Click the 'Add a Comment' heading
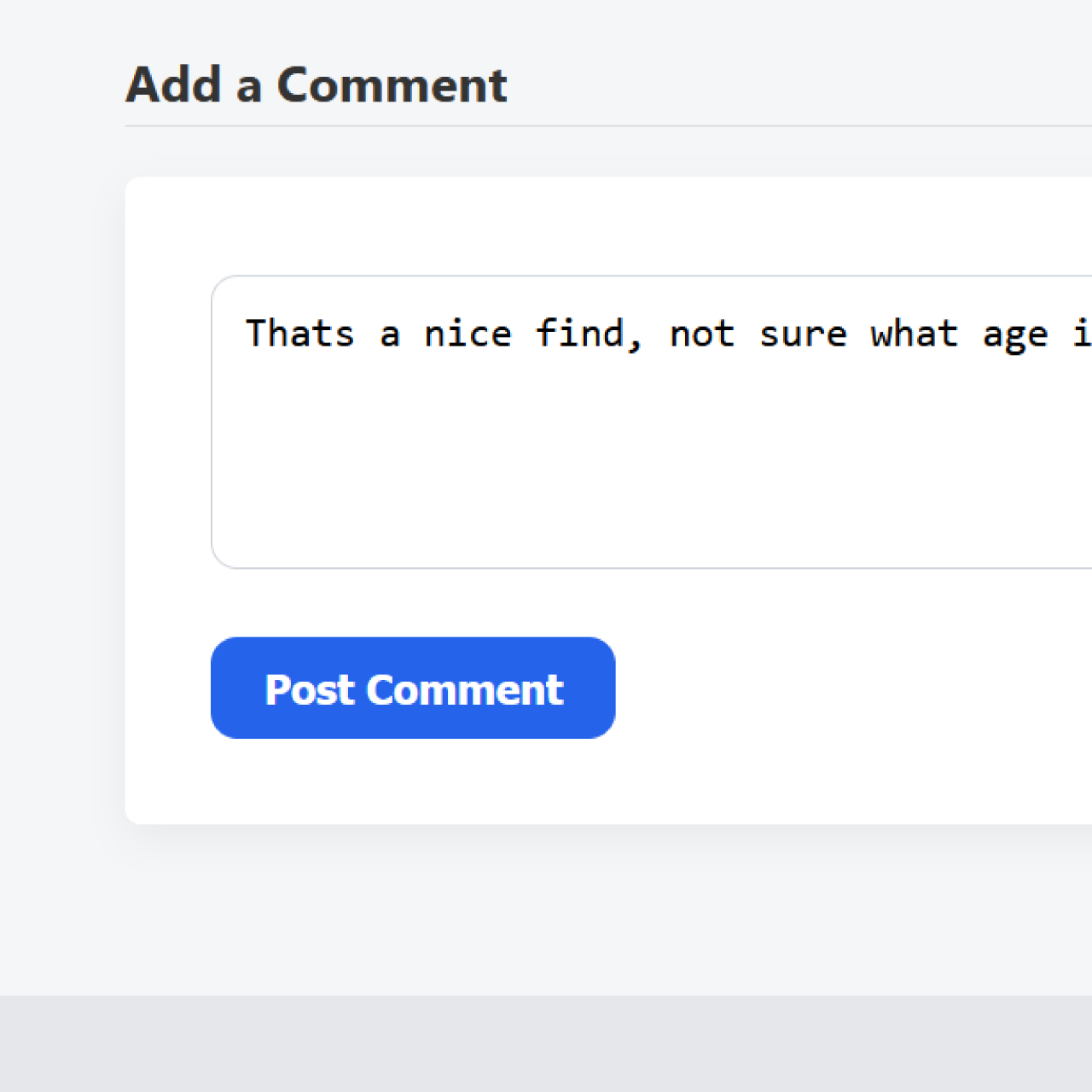 click(317, 85)
